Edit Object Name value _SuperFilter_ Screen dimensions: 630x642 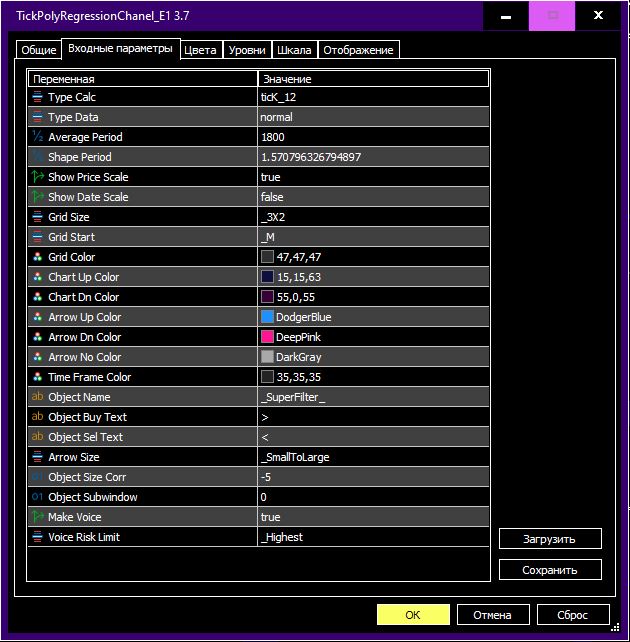tap(373, 397)
